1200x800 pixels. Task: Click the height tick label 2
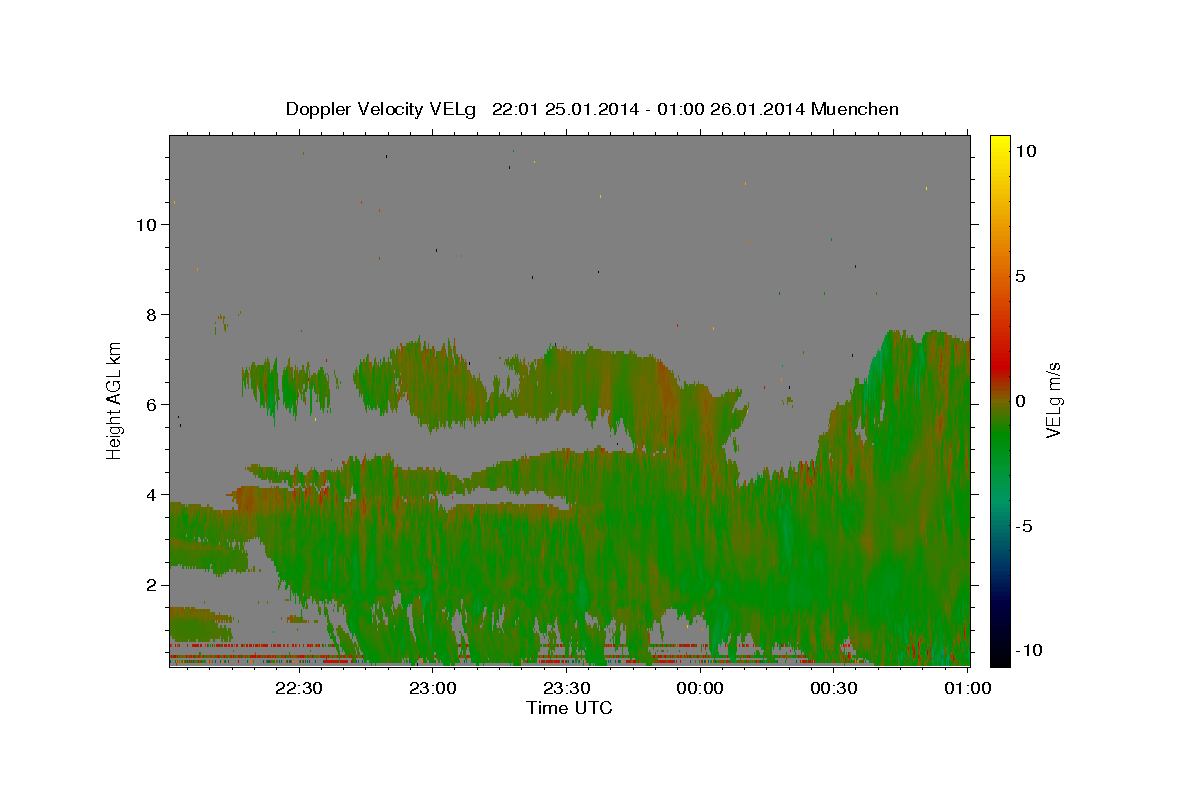pyautogui.click(x=153, y=585)
